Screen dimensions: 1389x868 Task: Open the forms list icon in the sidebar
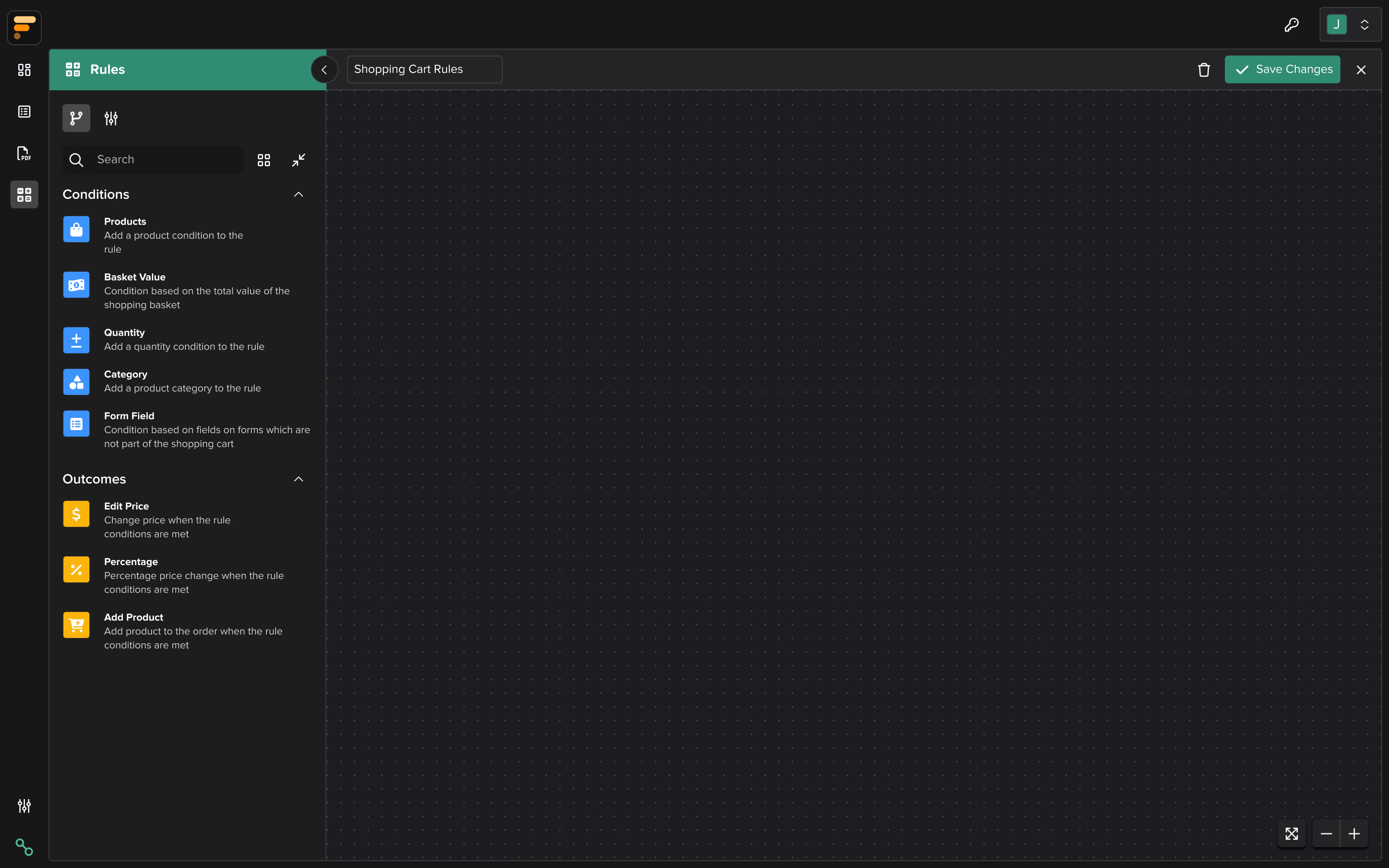[x=23, y=112]
